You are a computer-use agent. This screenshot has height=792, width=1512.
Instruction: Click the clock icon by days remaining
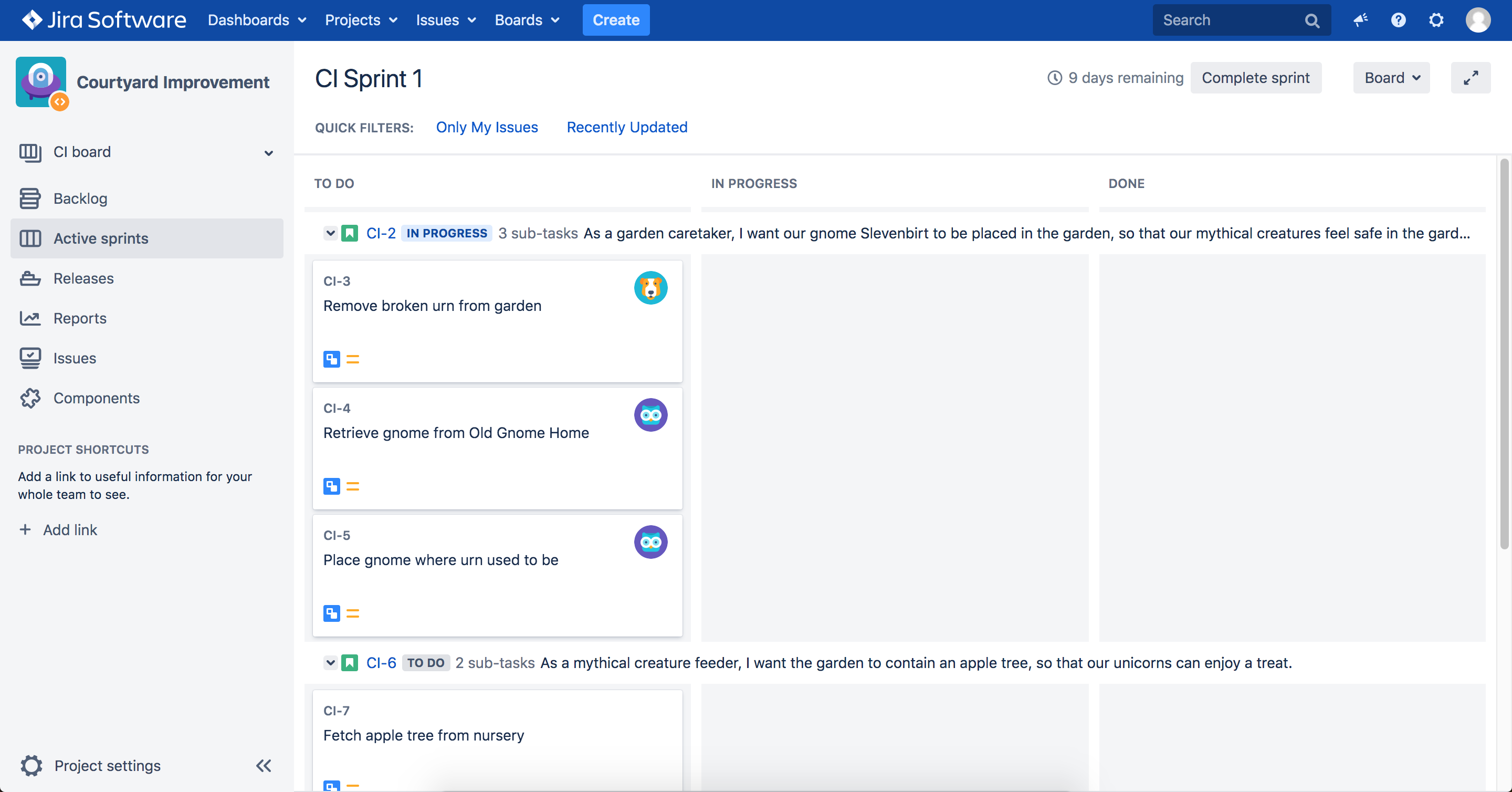[1055, 78]
